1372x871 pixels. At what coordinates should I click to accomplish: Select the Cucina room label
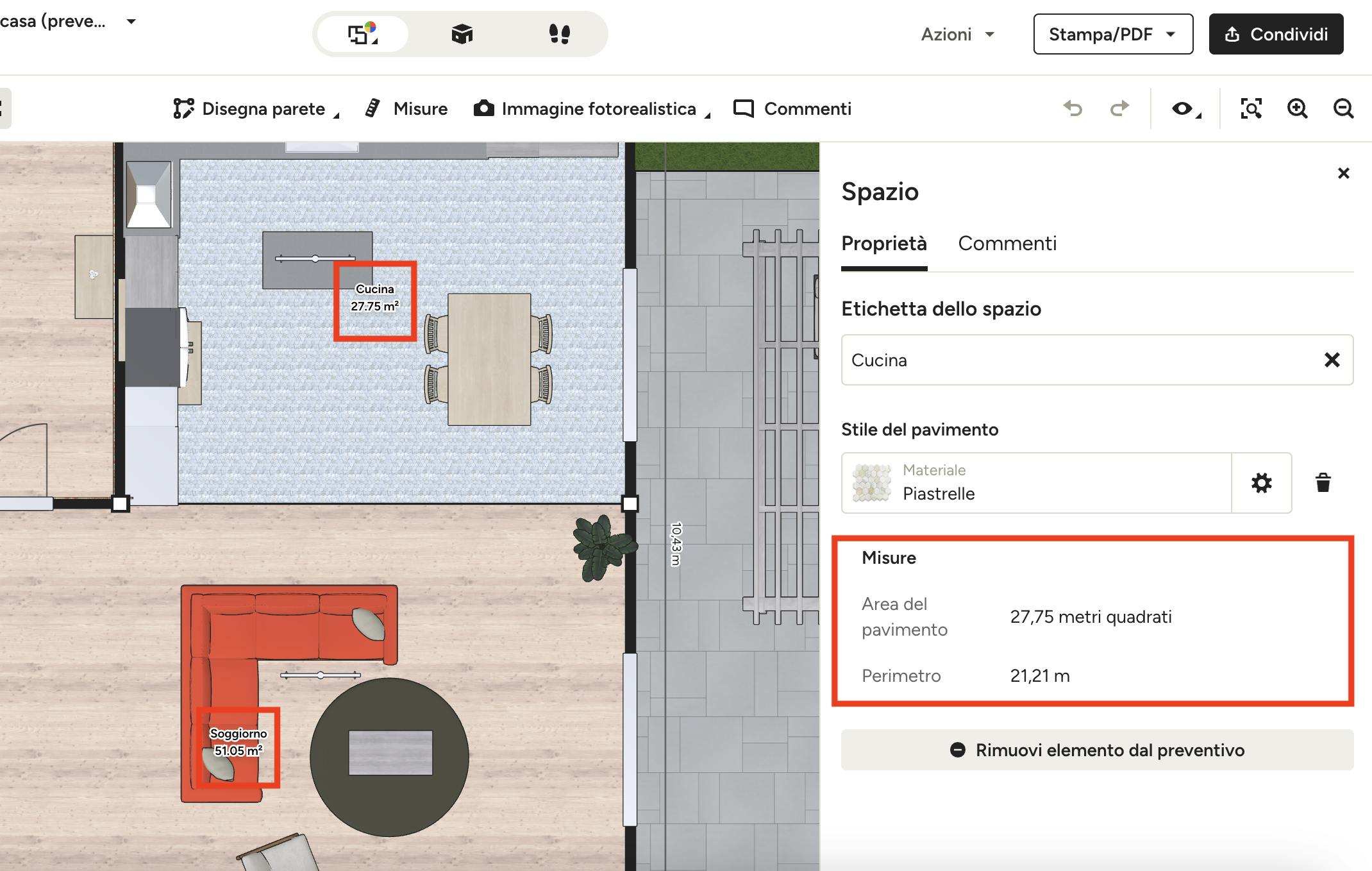[375, 298]
